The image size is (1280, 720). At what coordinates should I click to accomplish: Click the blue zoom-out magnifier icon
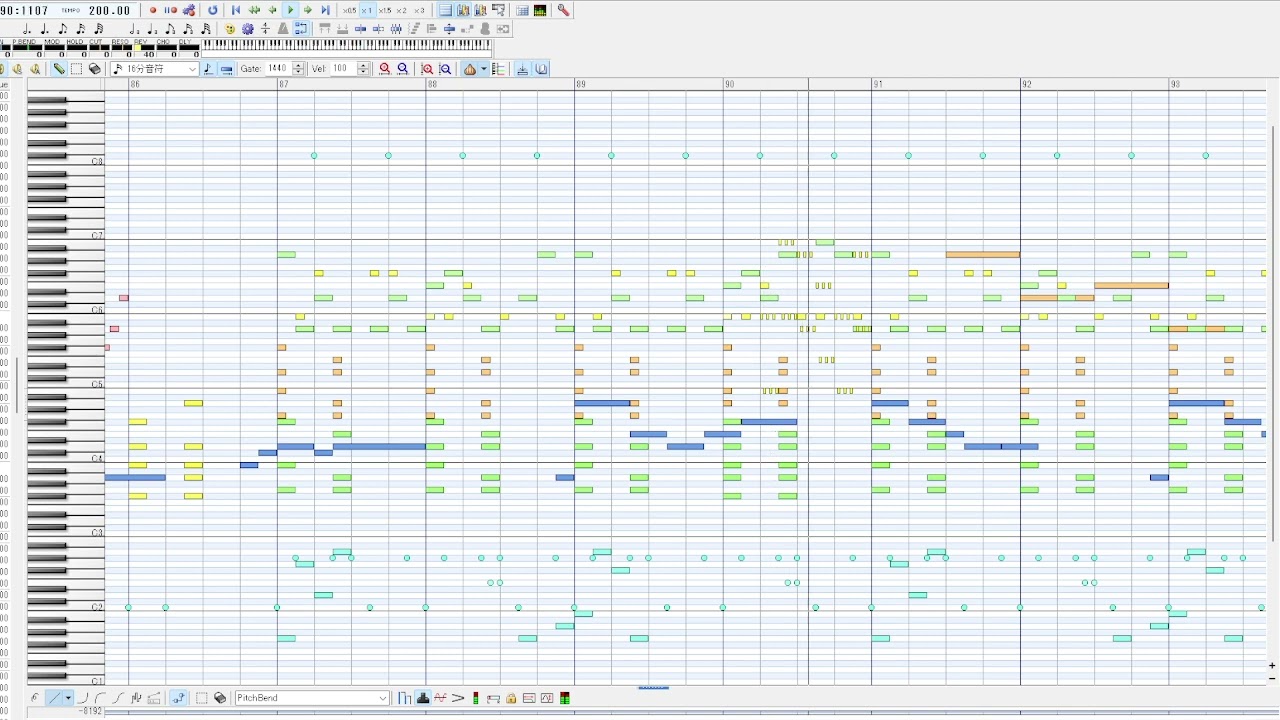(403, 69)
